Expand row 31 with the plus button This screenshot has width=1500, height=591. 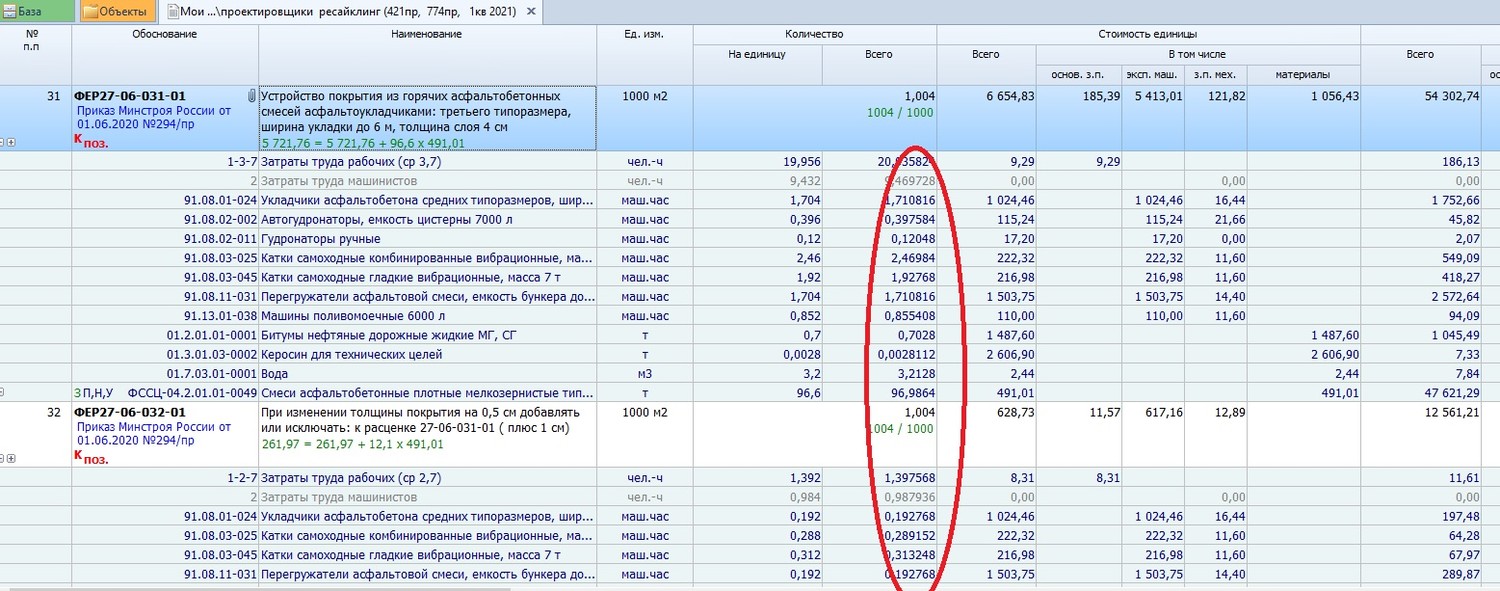click(11, 143)
